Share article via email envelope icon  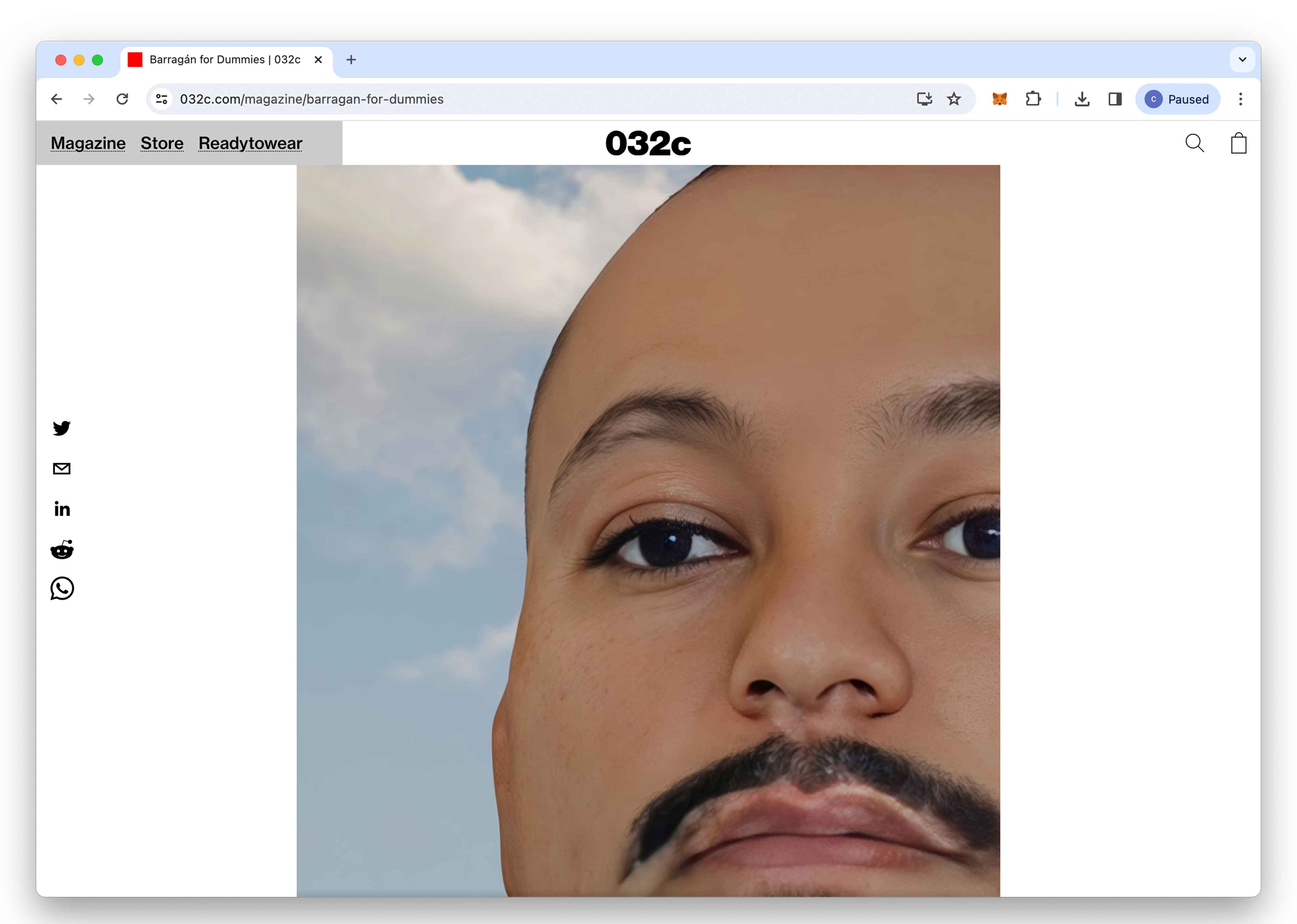pos(61,468)
